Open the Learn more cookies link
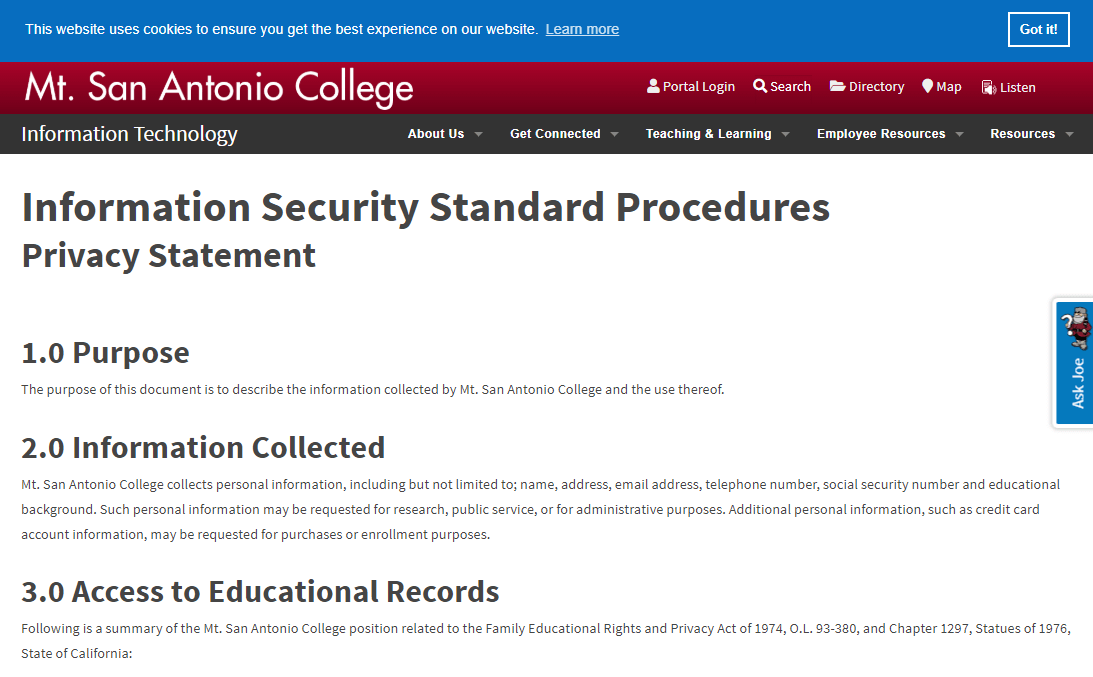This screenshot has width=1093, height=677. tap(582, 29)
